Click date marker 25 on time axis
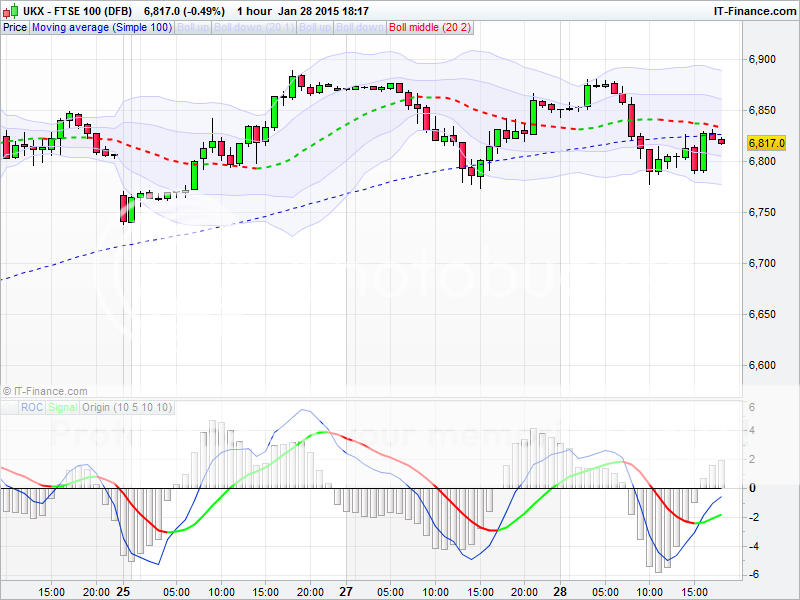The image size is (800, 600). click(123, 590)
